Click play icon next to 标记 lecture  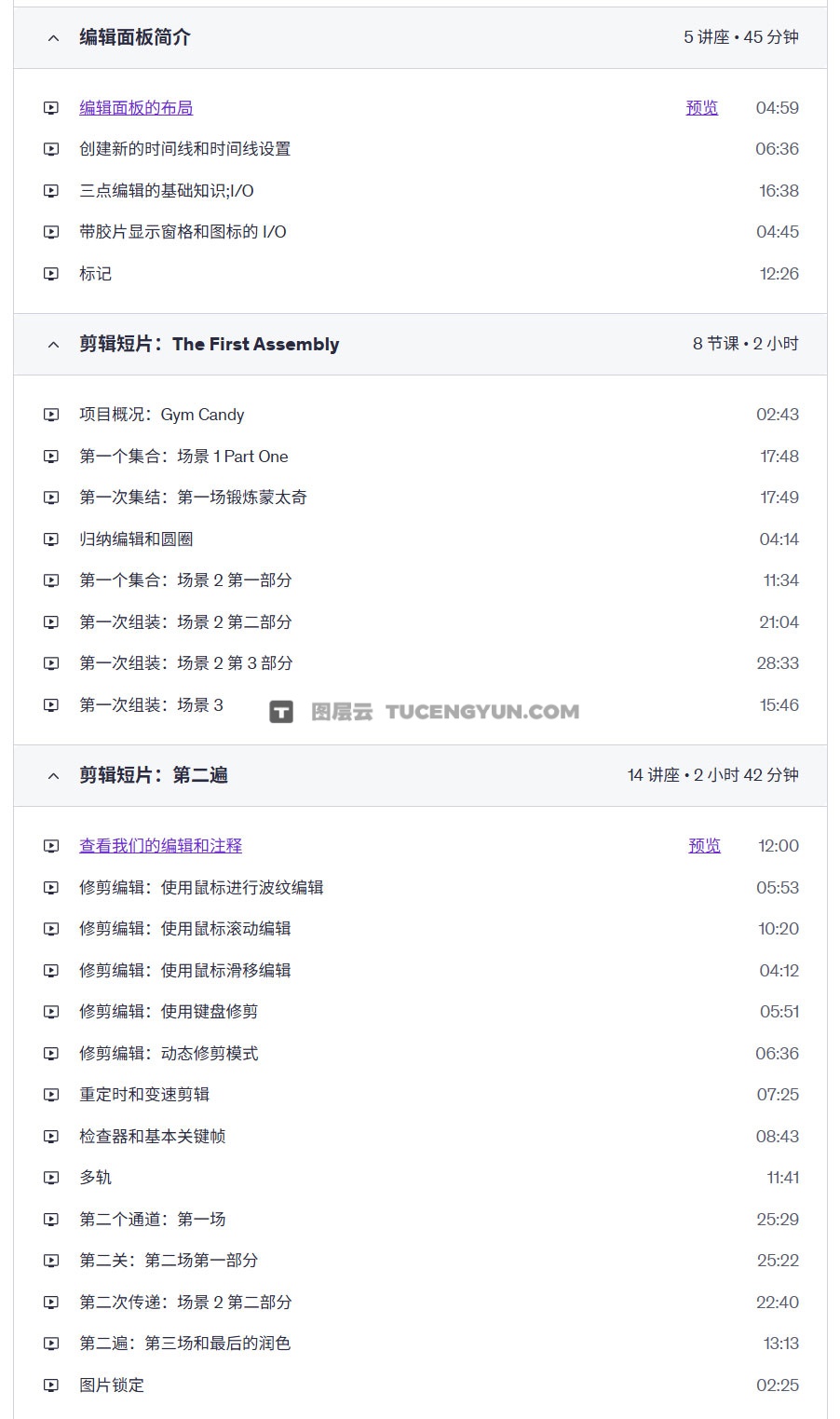click(x=51, y=274)
